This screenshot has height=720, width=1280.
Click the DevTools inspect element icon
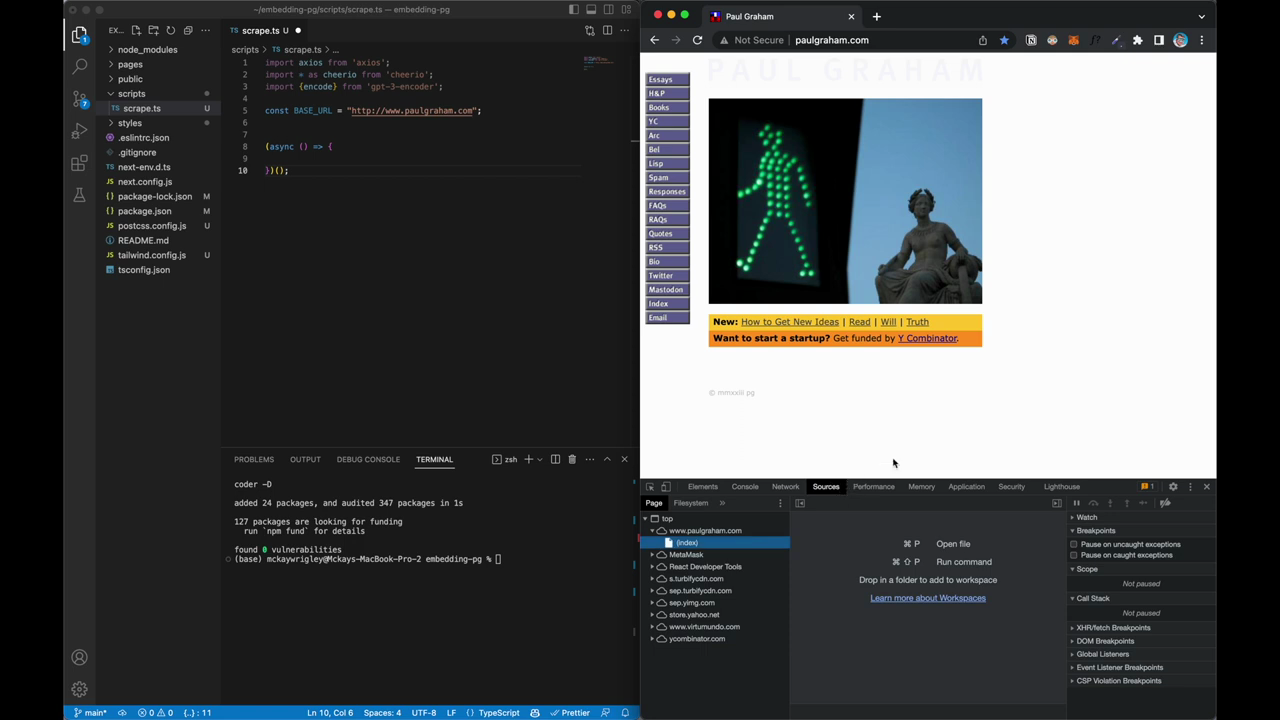(x=650, y=487)
